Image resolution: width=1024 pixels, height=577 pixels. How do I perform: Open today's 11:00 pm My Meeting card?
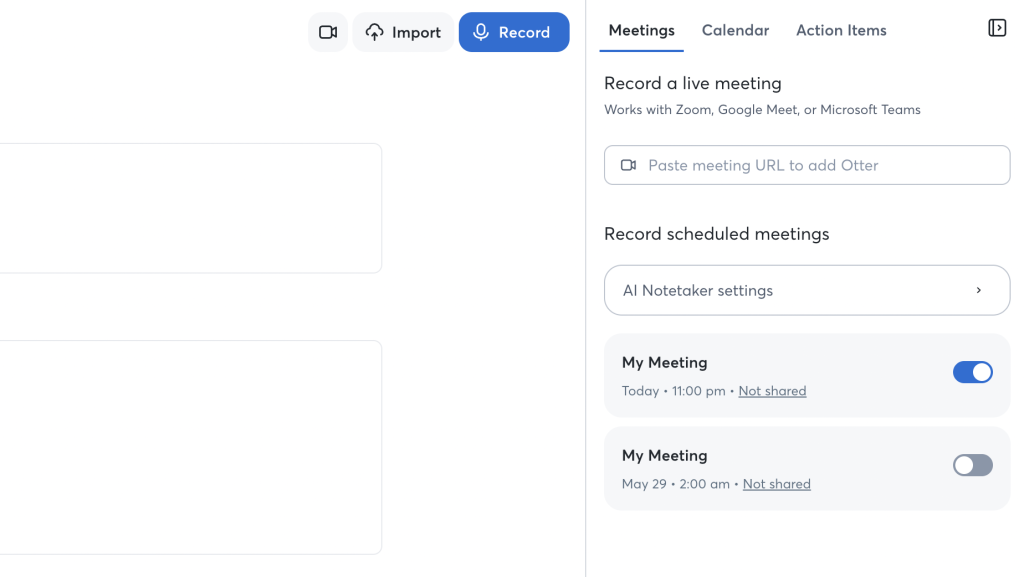tap(807, 375)
